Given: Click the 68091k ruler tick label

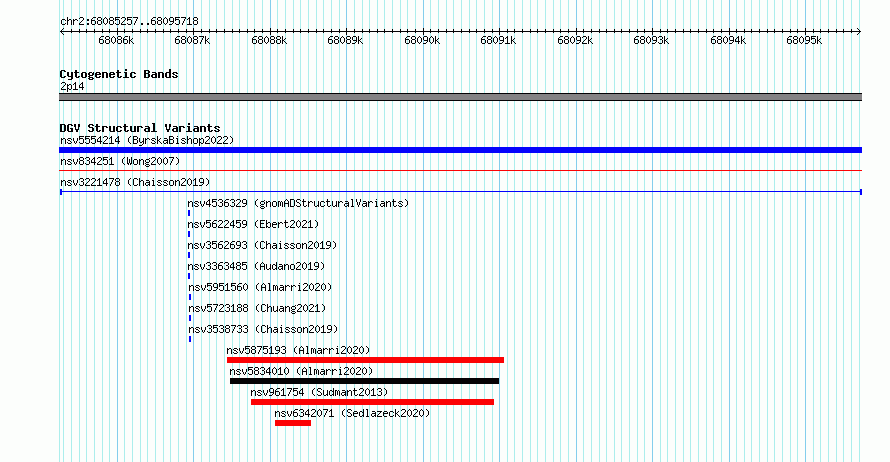Looking at the screenshot, I should [498, 41].
